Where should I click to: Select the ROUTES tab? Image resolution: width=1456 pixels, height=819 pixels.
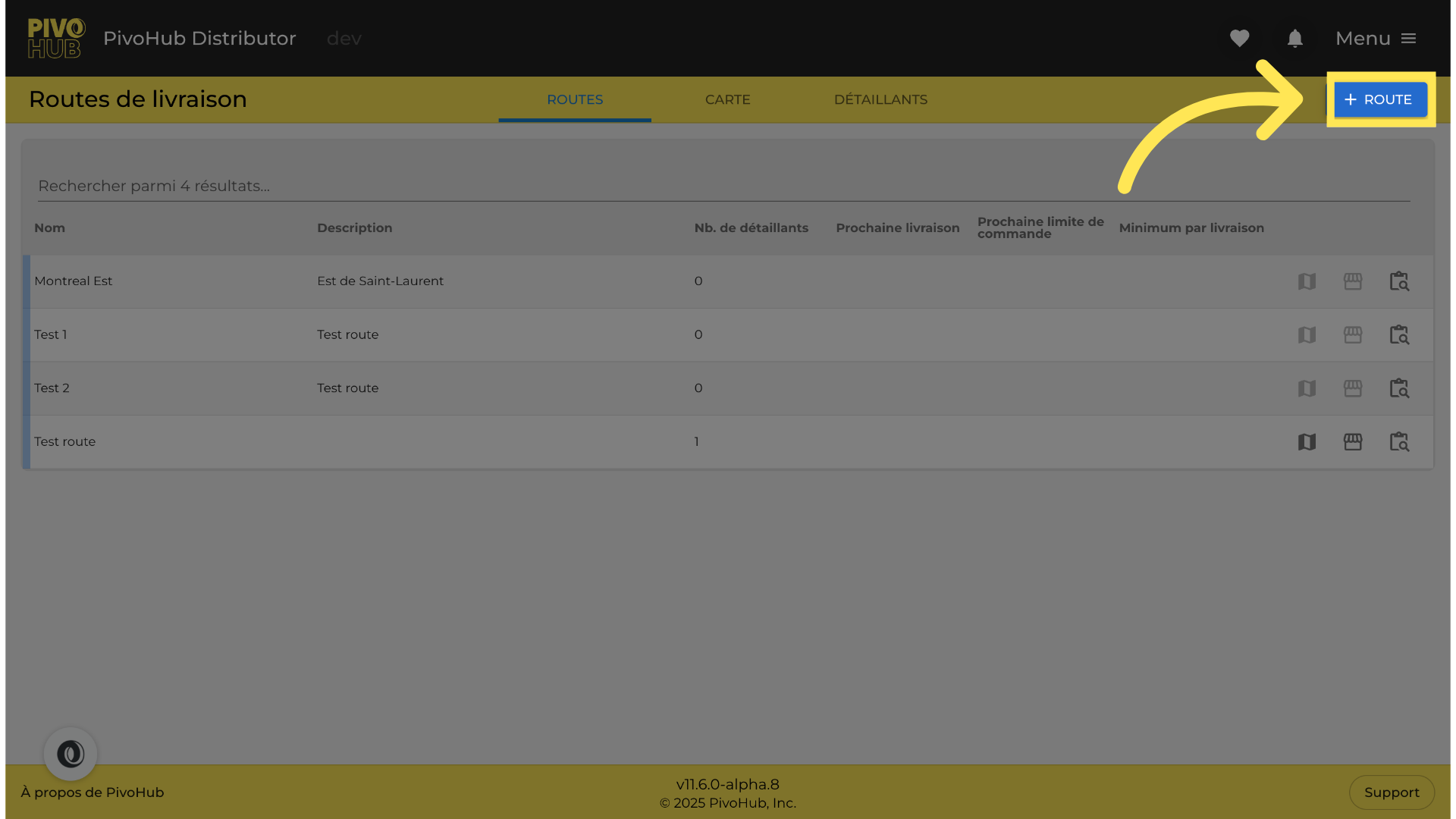pos(575,99)
